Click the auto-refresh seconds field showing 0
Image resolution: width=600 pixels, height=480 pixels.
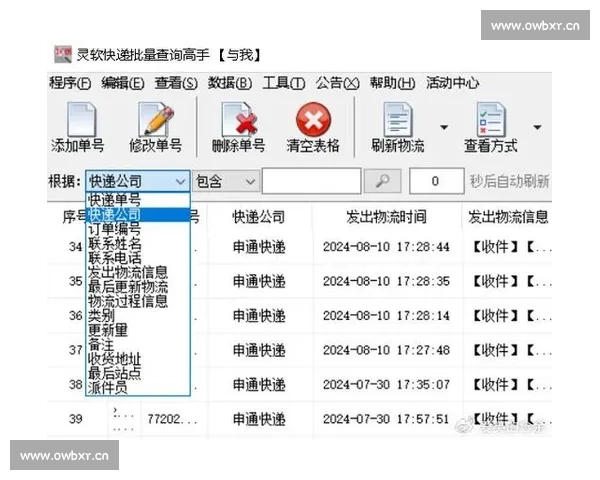click(437, 181)
